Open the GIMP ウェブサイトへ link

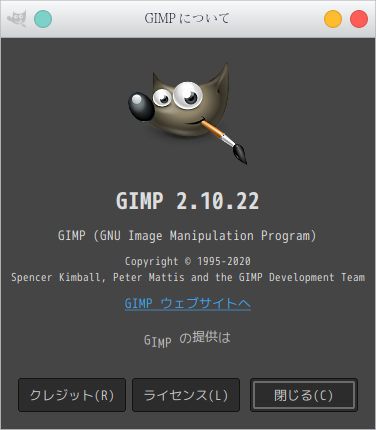coord(188,303)
